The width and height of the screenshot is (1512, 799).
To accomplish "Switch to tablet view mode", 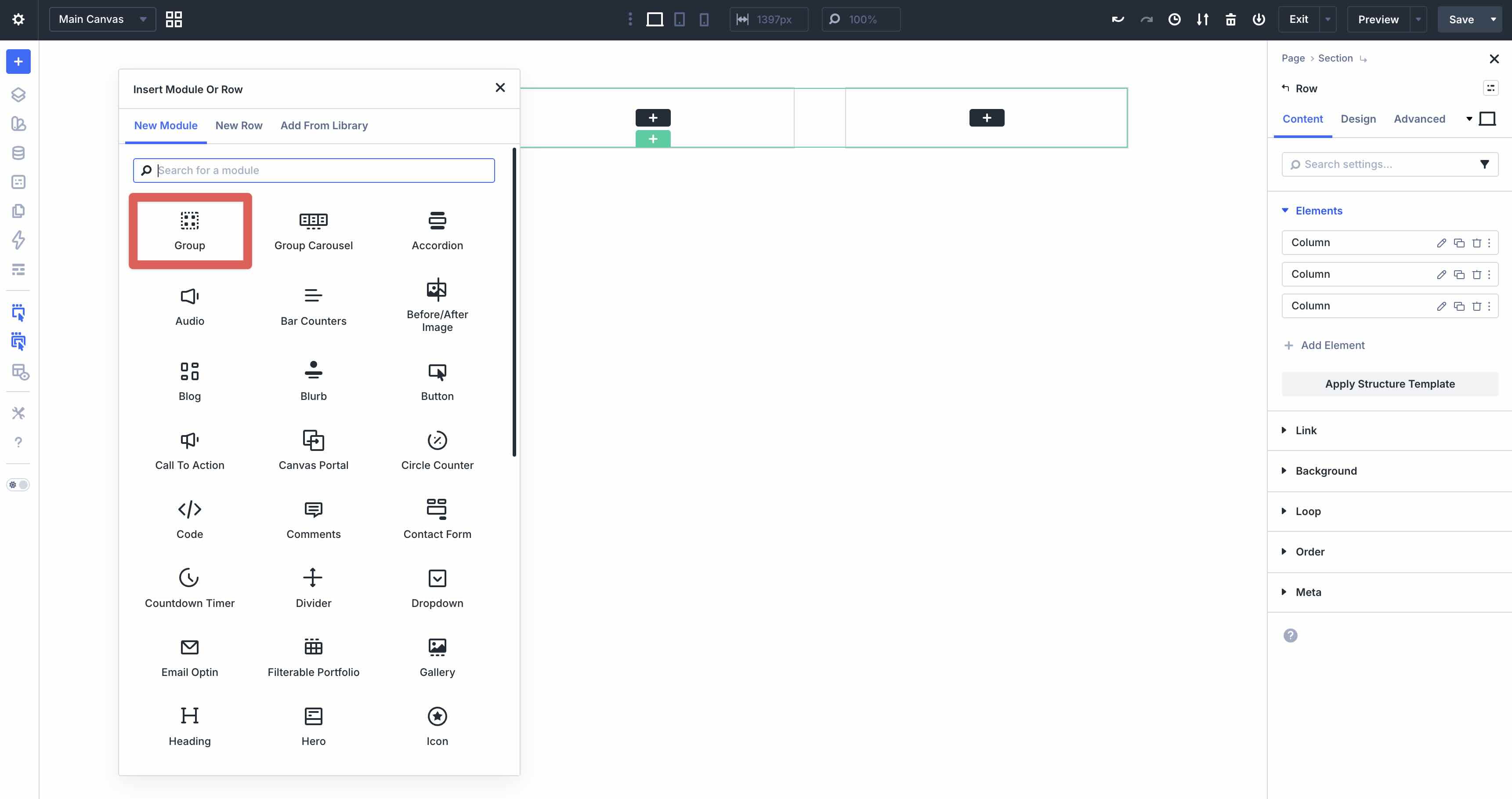I will (679, 19).
